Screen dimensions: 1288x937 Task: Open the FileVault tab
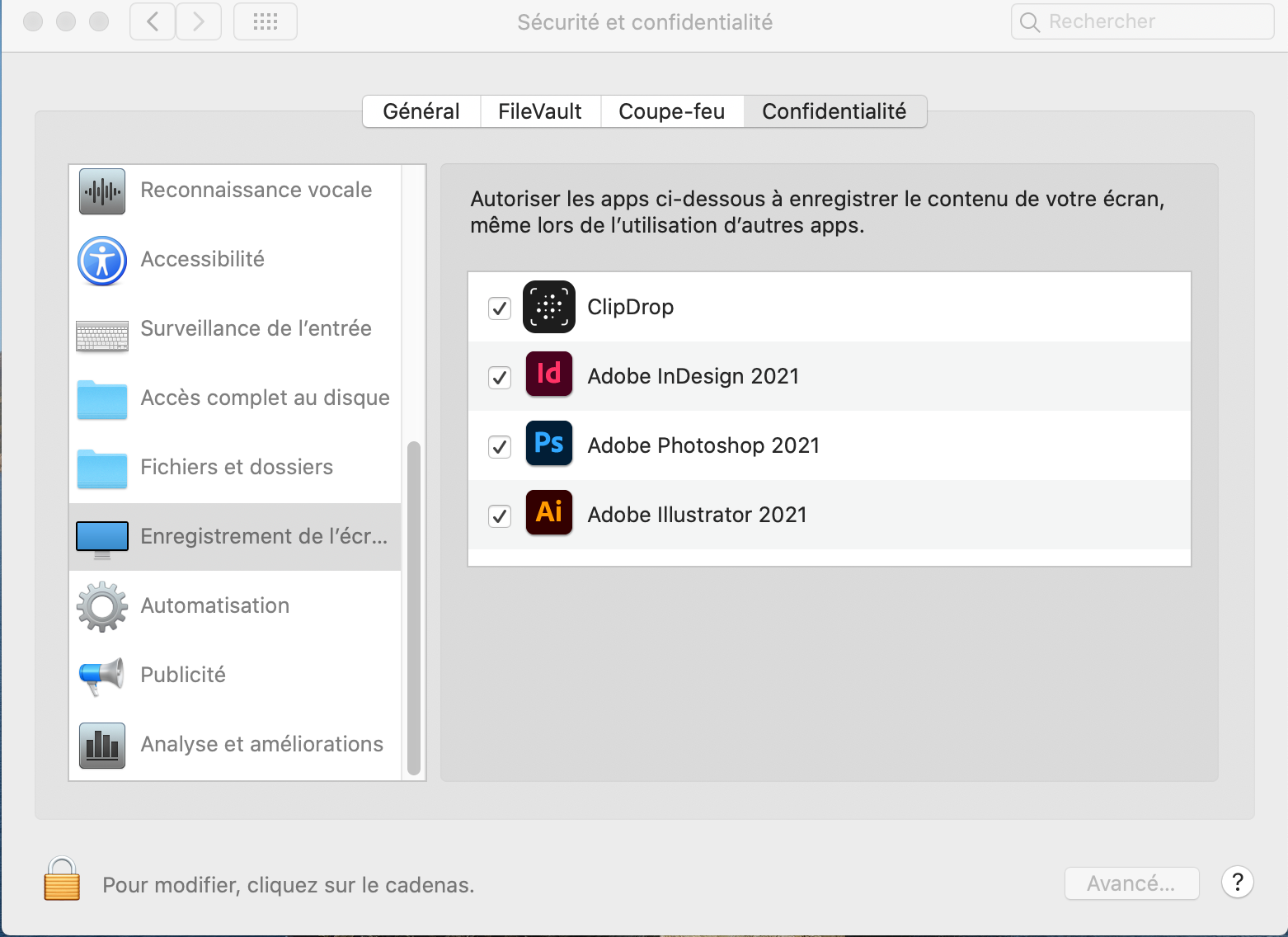(540, 111)
